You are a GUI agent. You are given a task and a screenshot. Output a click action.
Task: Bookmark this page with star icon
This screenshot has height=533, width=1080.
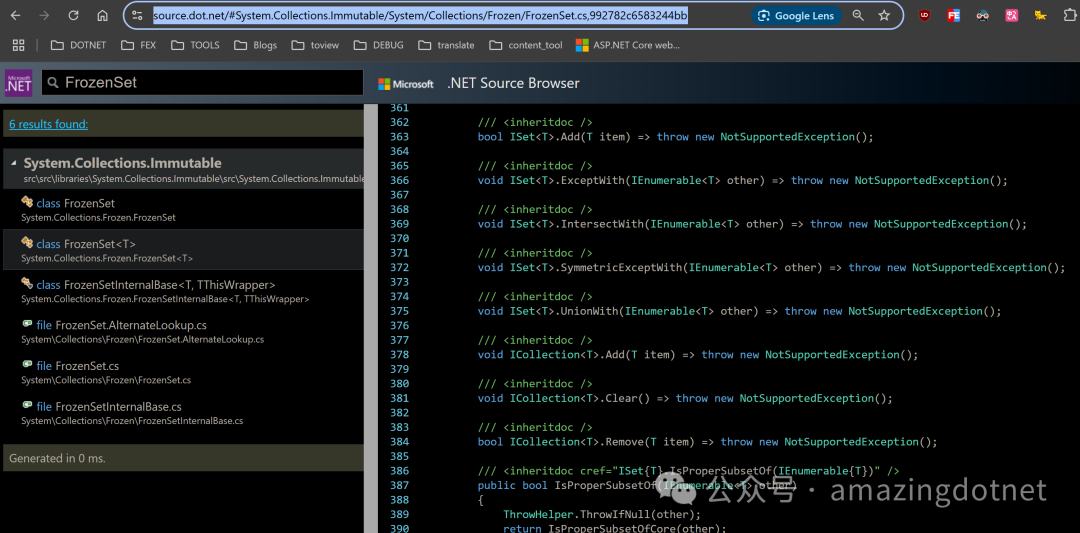[884, 16]
